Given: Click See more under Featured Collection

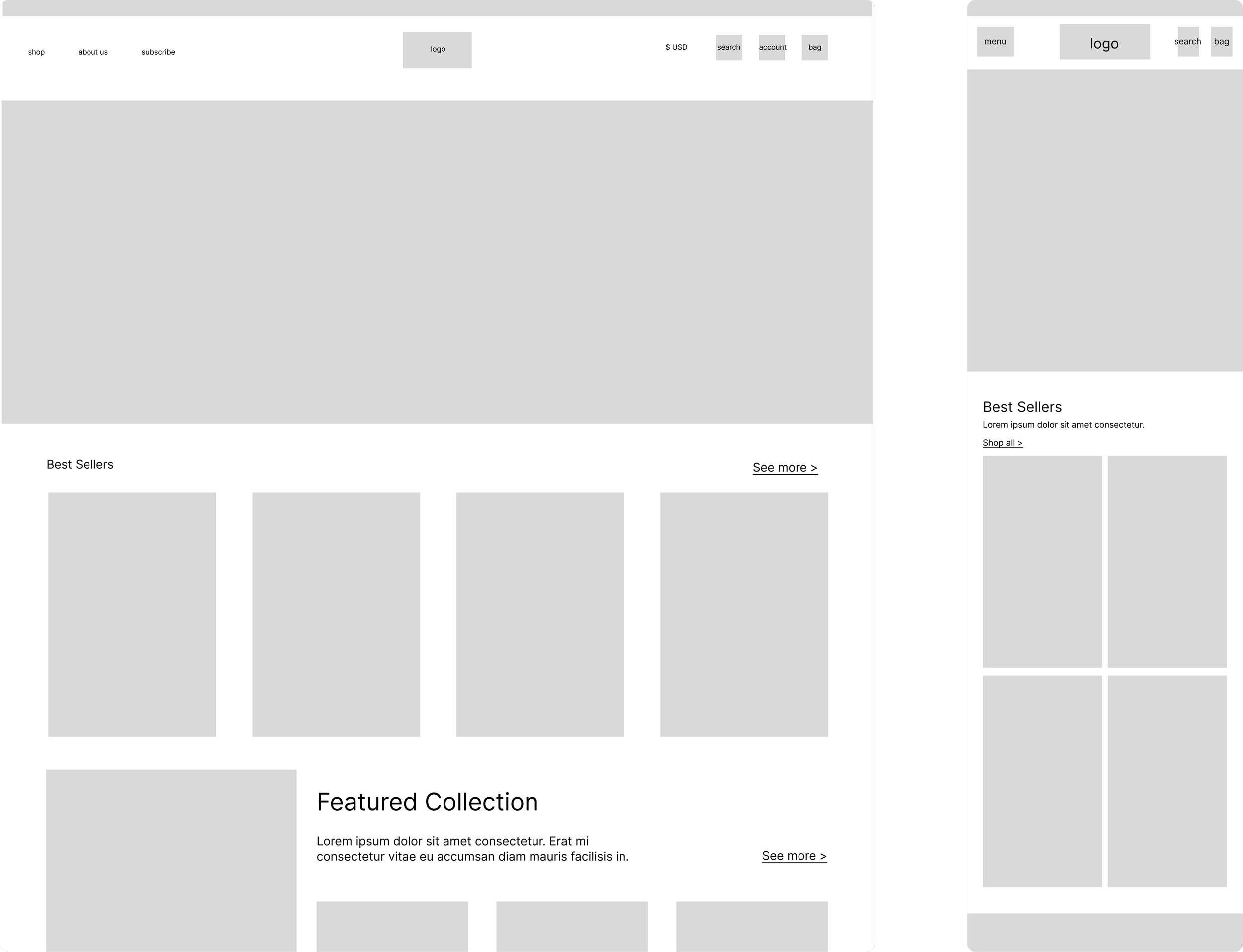Looking at the screenshot, I should point(794,856).
